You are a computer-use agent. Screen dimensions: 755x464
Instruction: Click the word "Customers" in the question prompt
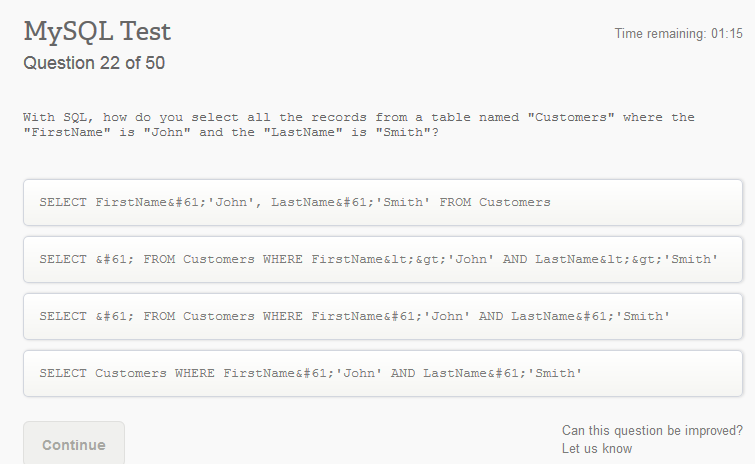point(571,118)
